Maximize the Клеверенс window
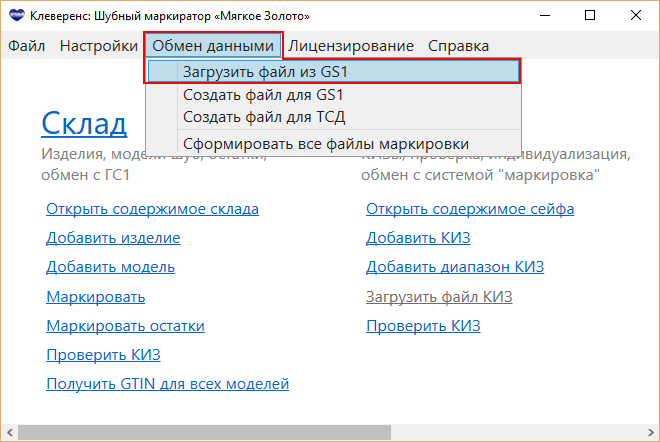 tap(590, 16)
